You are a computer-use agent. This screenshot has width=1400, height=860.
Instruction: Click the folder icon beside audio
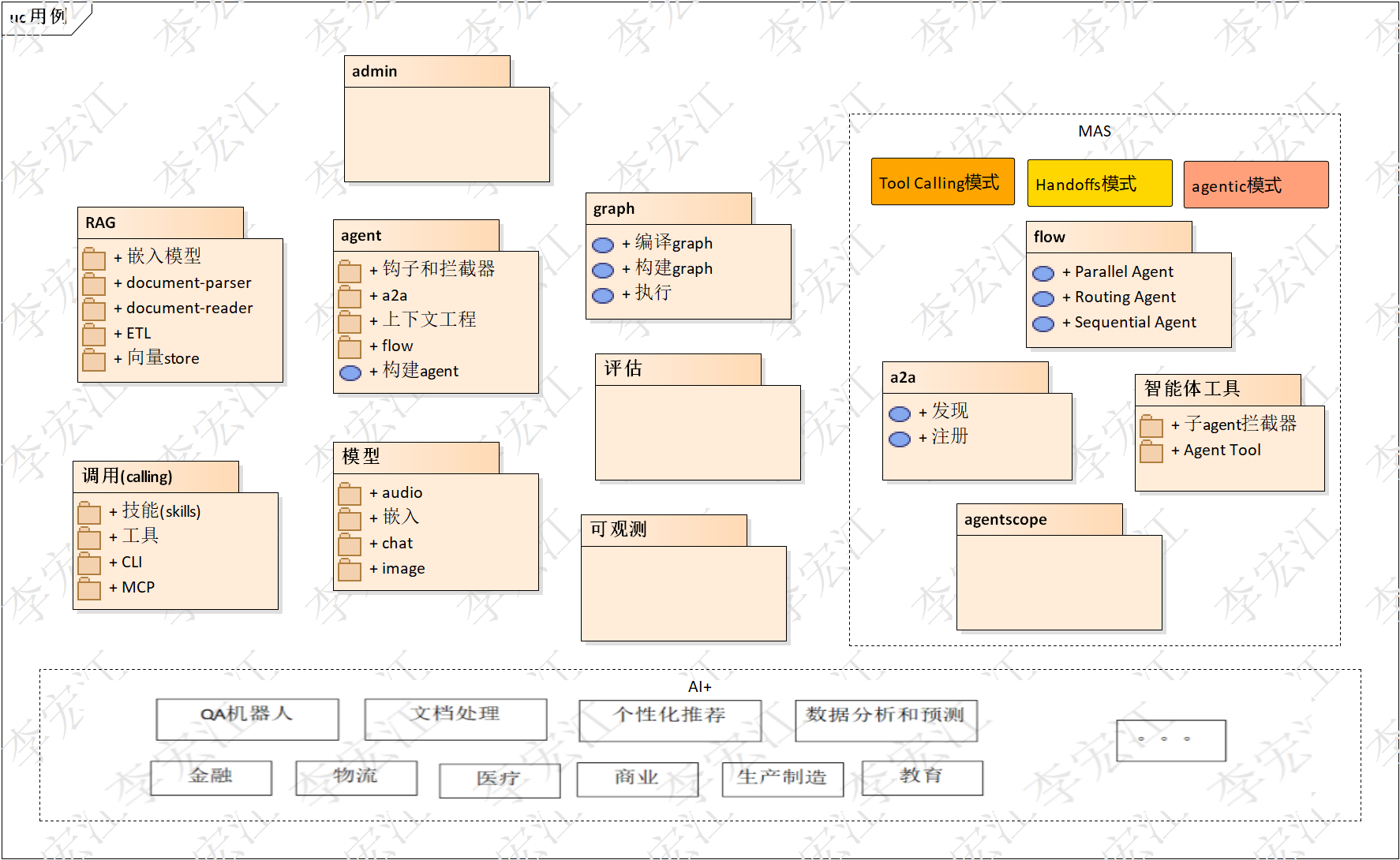coord(350,494)
